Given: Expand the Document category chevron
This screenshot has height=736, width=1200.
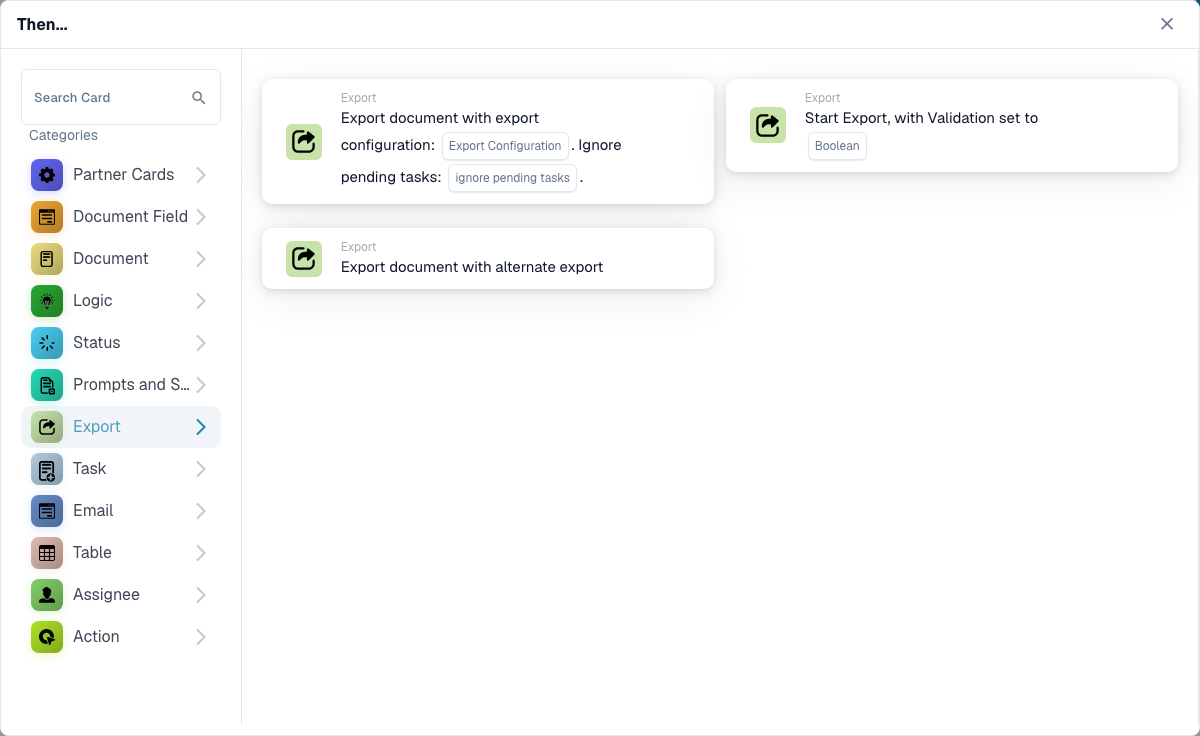Looking at the screenshot, I should pos(201,259).
